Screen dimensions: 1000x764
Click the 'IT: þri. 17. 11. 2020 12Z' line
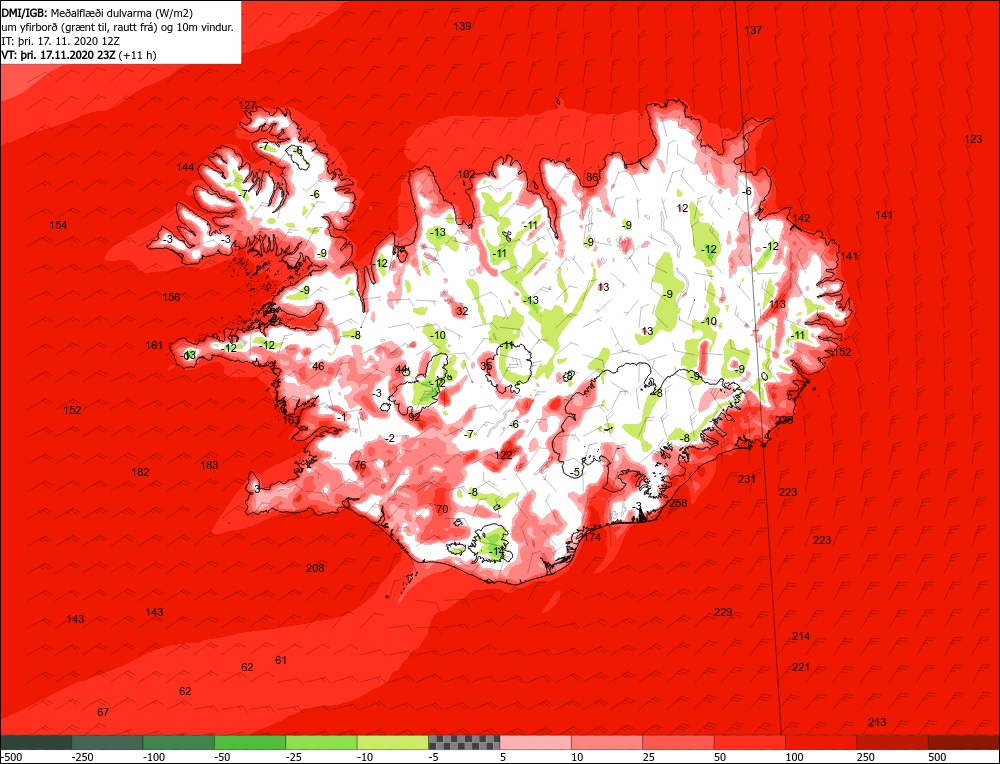61,41
